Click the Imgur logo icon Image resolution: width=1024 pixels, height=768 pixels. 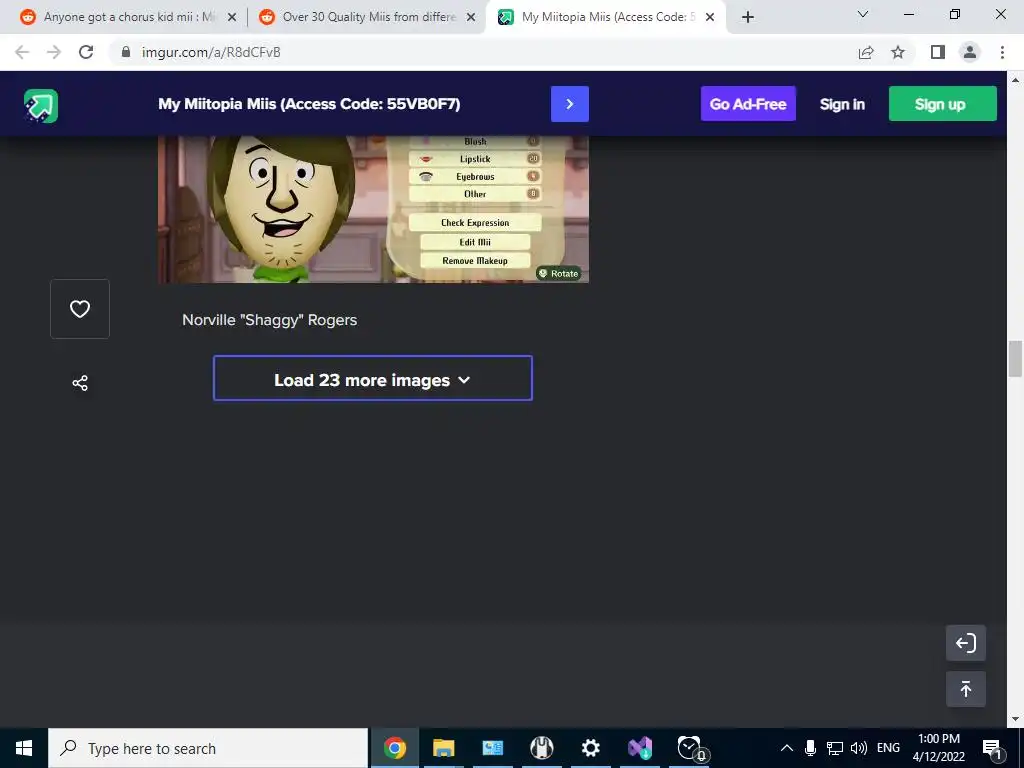(x=41, y=105)
